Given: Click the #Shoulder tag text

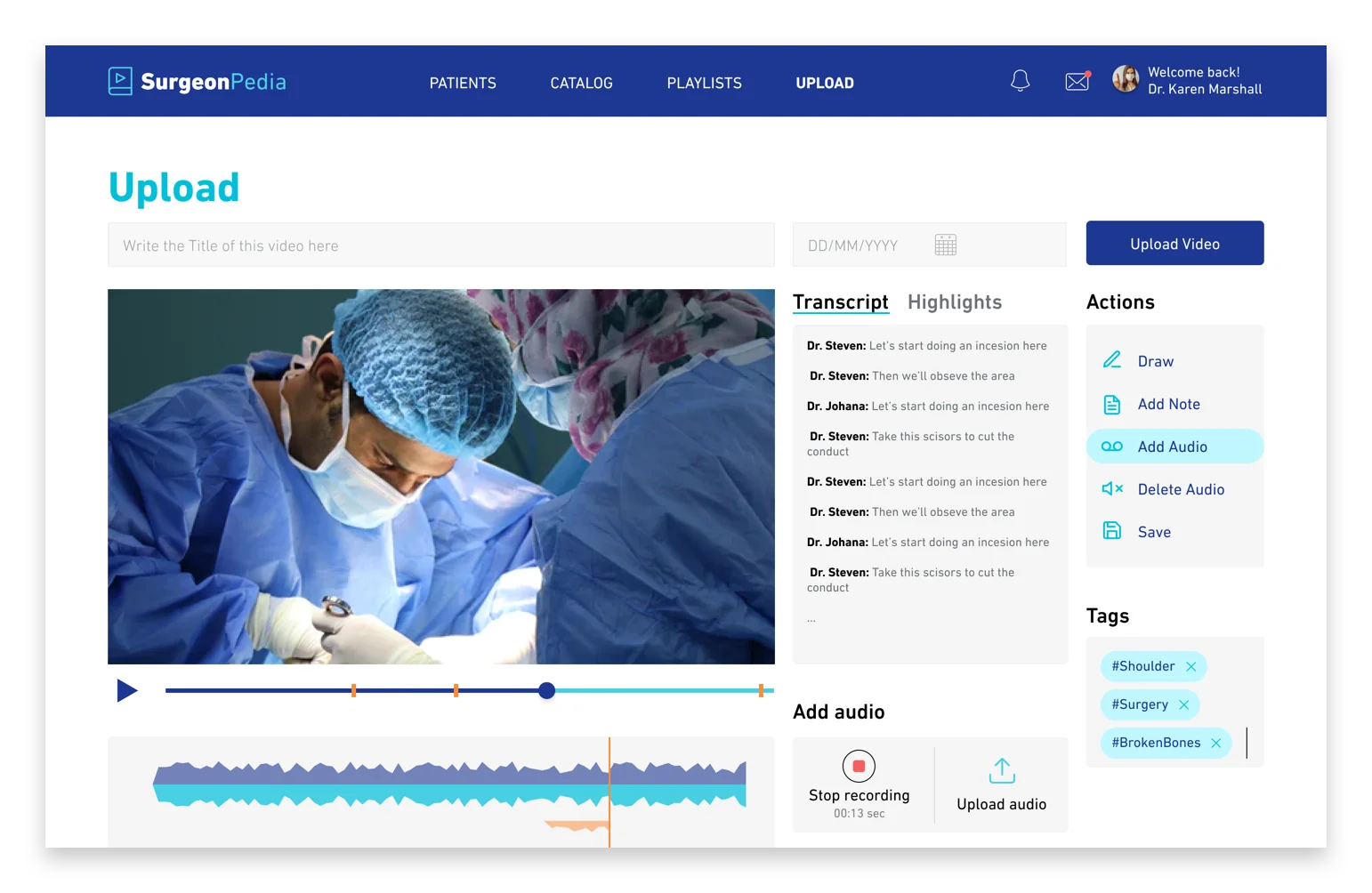Looking at the screenshot, I should coord(1143,666).
